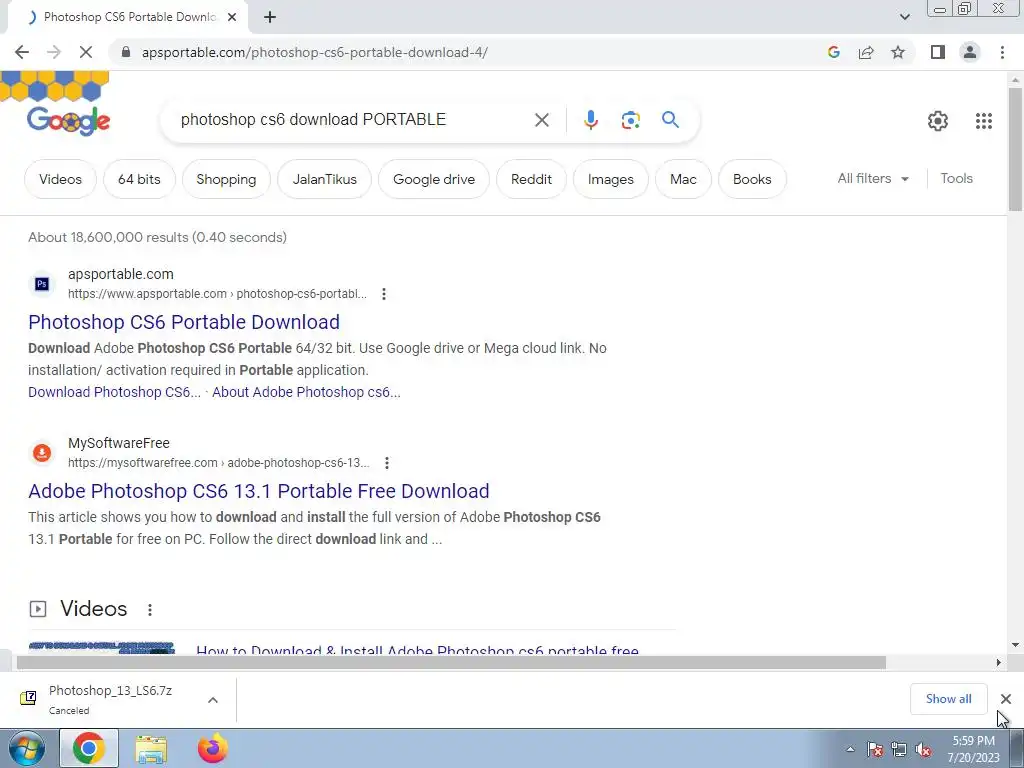The image size is (1024, 768).
Task: Click the scroll down arrow
Action: coord(1015,645)
